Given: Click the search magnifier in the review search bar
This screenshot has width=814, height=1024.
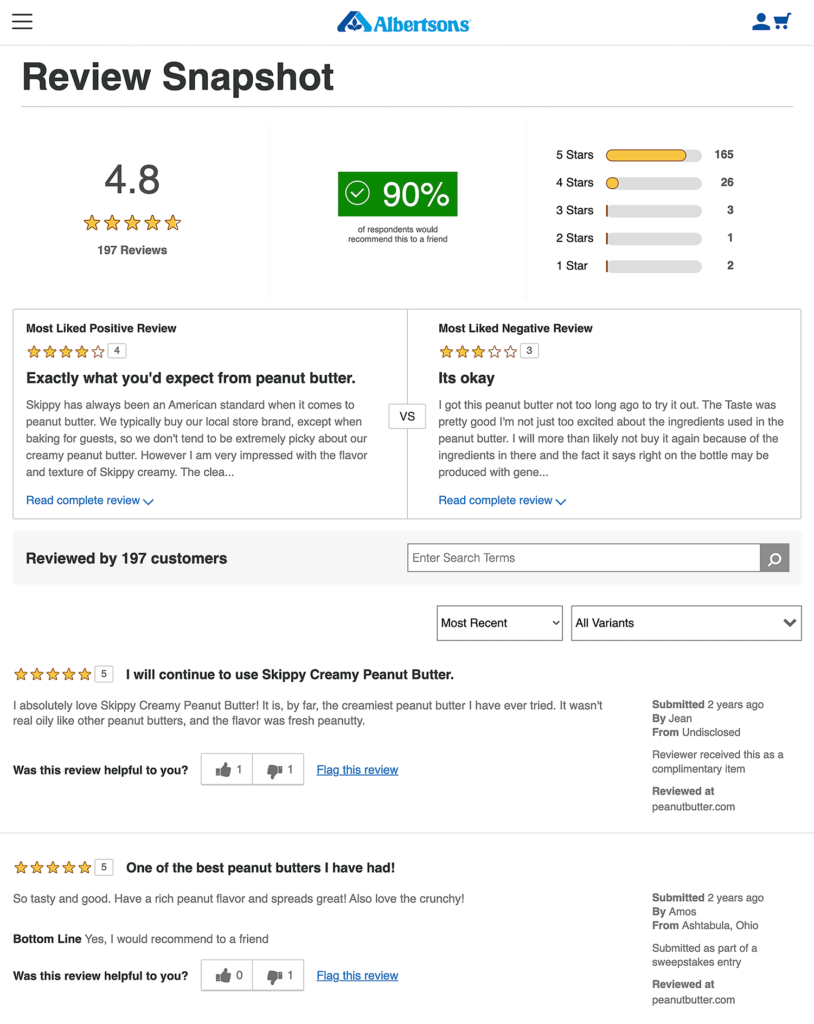Looking at the screenshot, I should 774,558.
